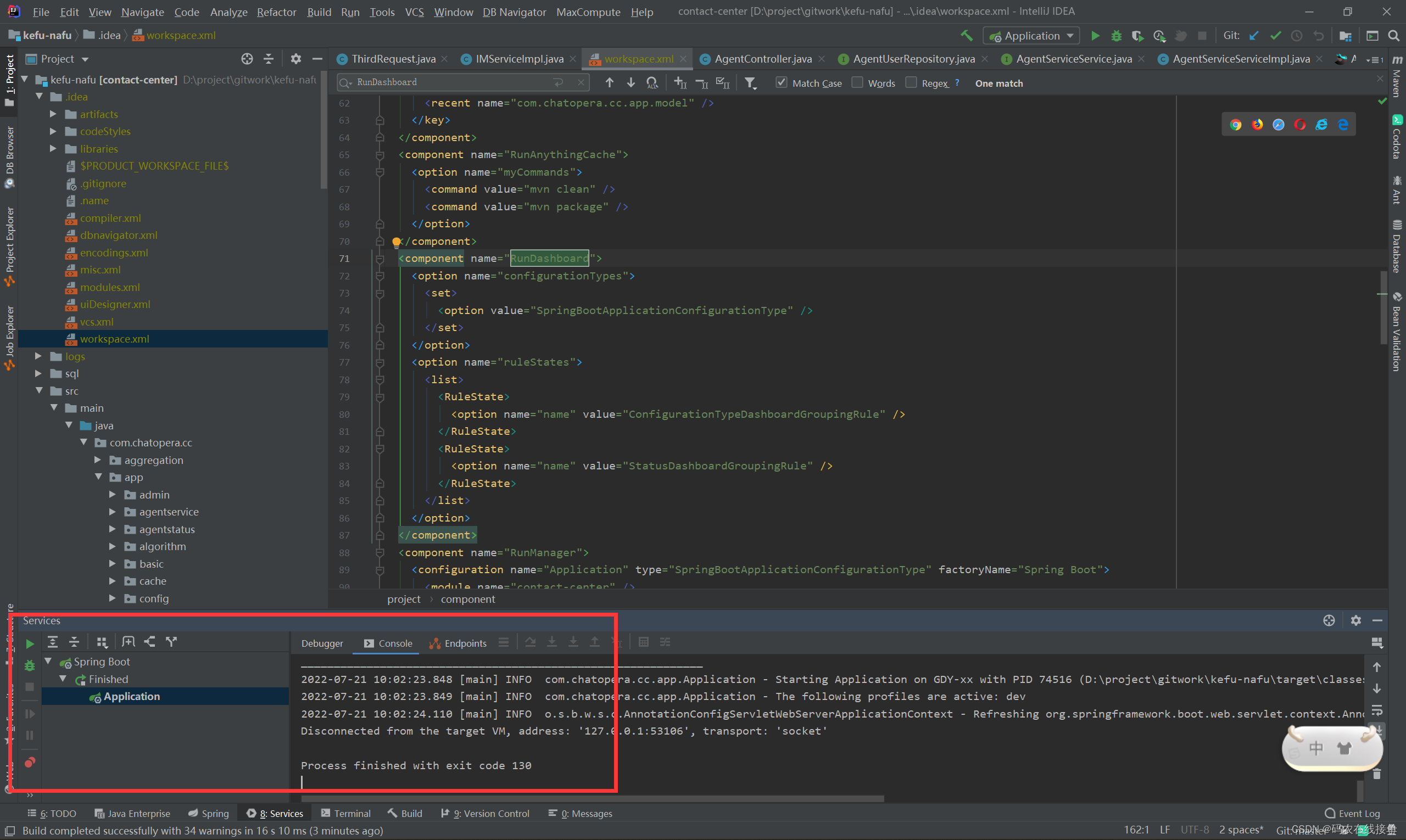Open in Opera browser icon
This screenshot has height=840, width=1406.
(1299, 125)
